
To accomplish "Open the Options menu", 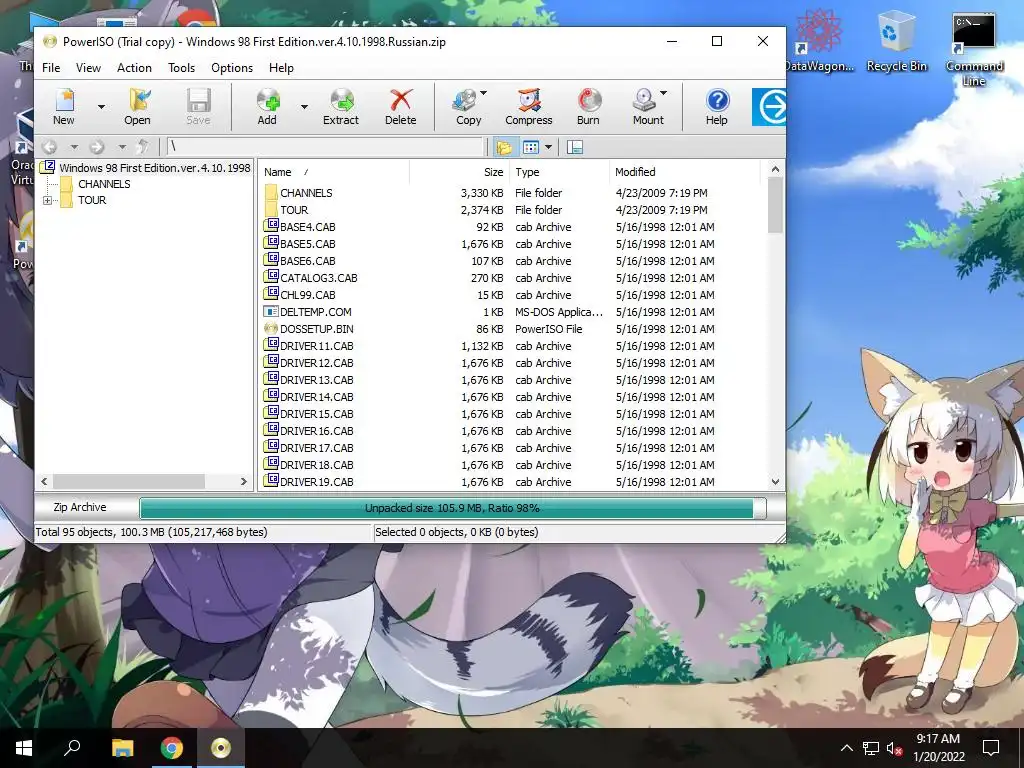I will click(x=232, y=68).
